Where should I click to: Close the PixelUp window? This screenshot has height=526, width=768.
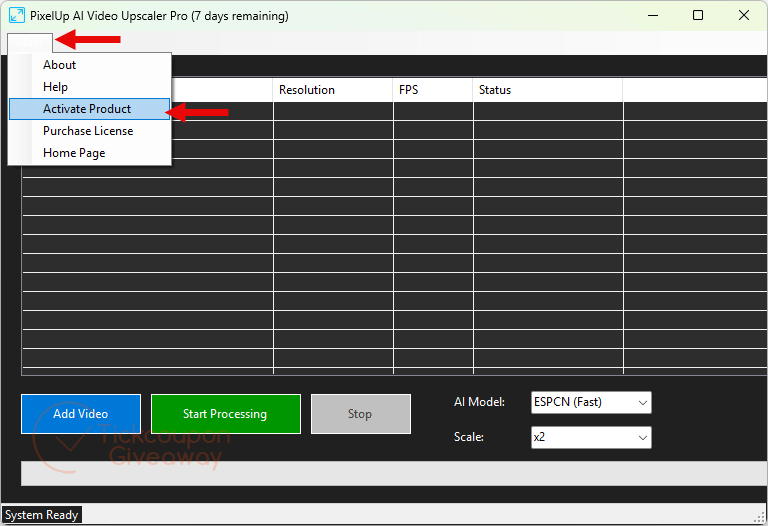[x=744, y=15]
